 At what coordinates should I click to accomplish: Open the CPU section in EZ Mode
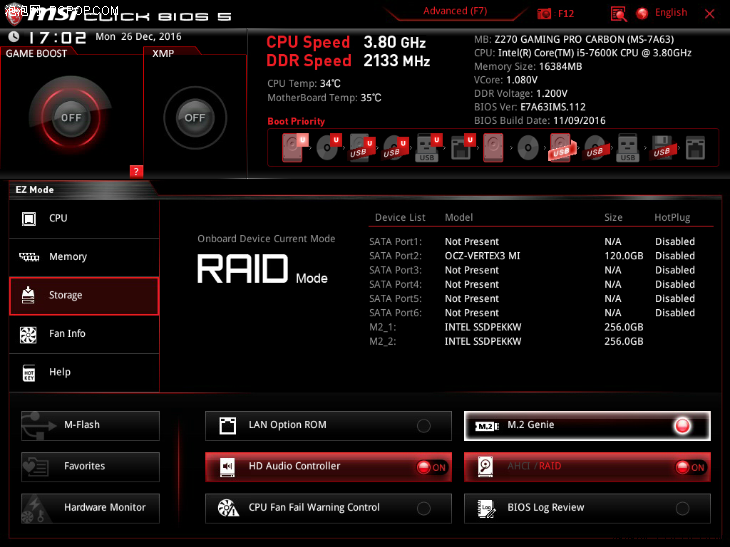[x=84, y=218]
